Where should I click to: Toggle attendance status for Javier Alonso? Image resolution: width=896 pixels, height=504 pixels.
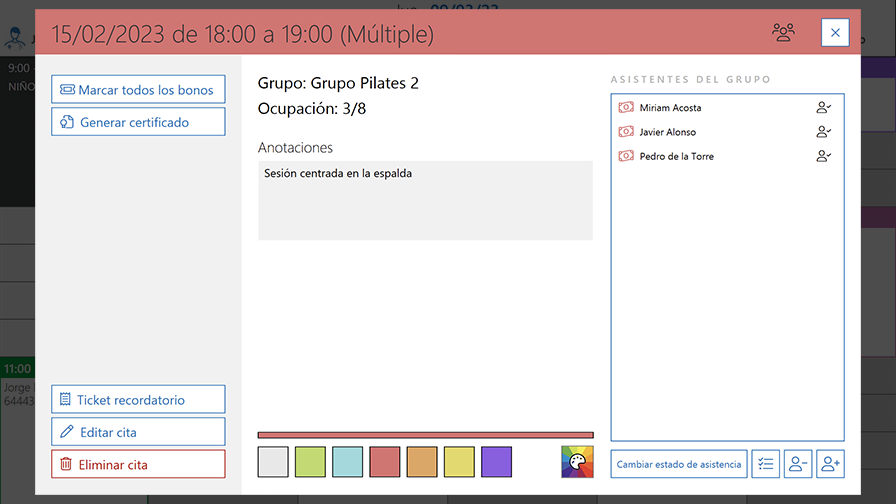point(824,132)
